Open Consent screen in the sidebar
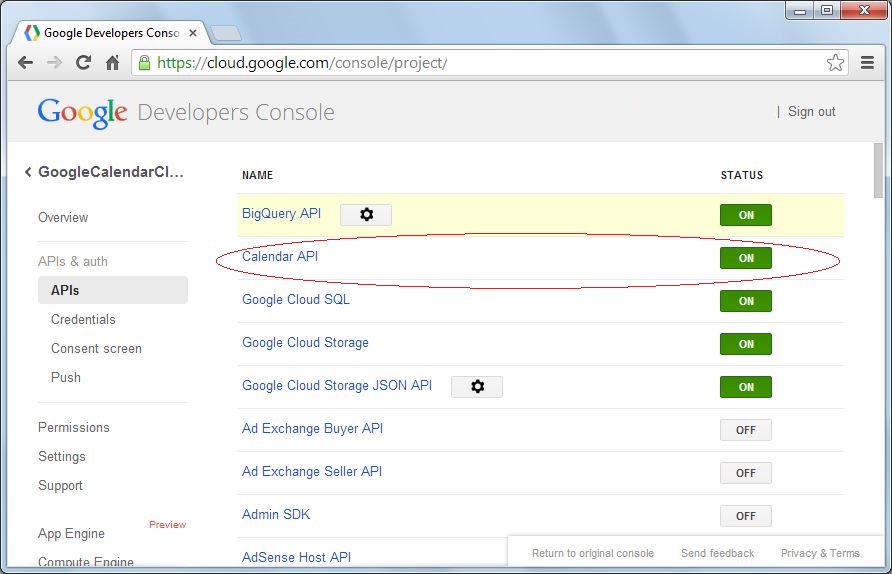The width and height of the screenshot is (892, 574). pos(96,348)
